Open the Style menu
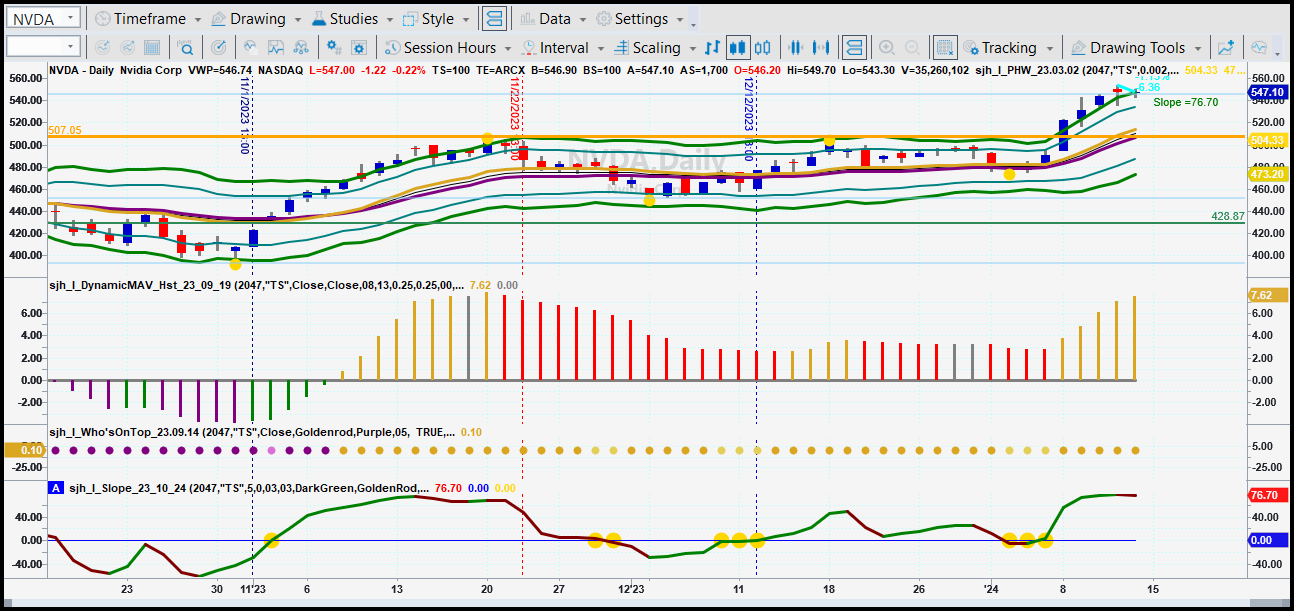 coord(436,19)
